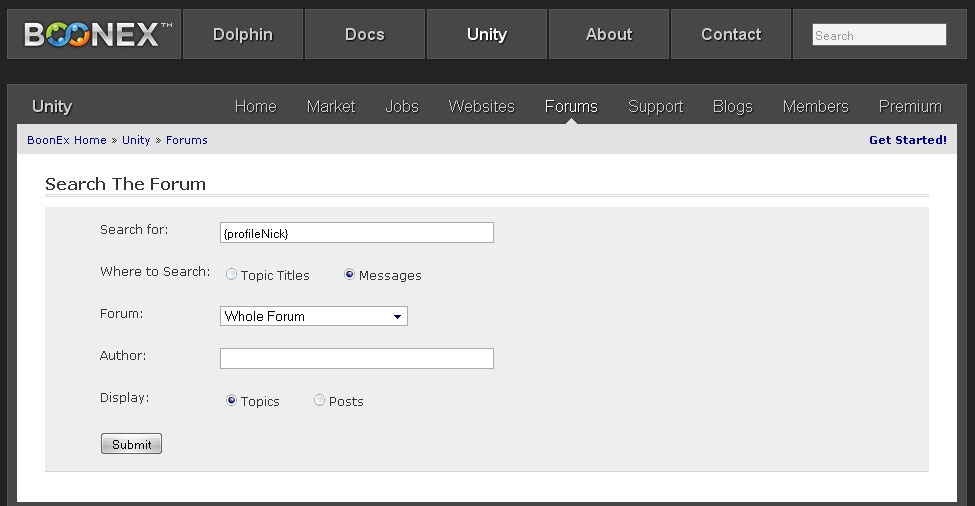Screen dimensions: 975x506
Task: Go to the About page
Action: 609,35
